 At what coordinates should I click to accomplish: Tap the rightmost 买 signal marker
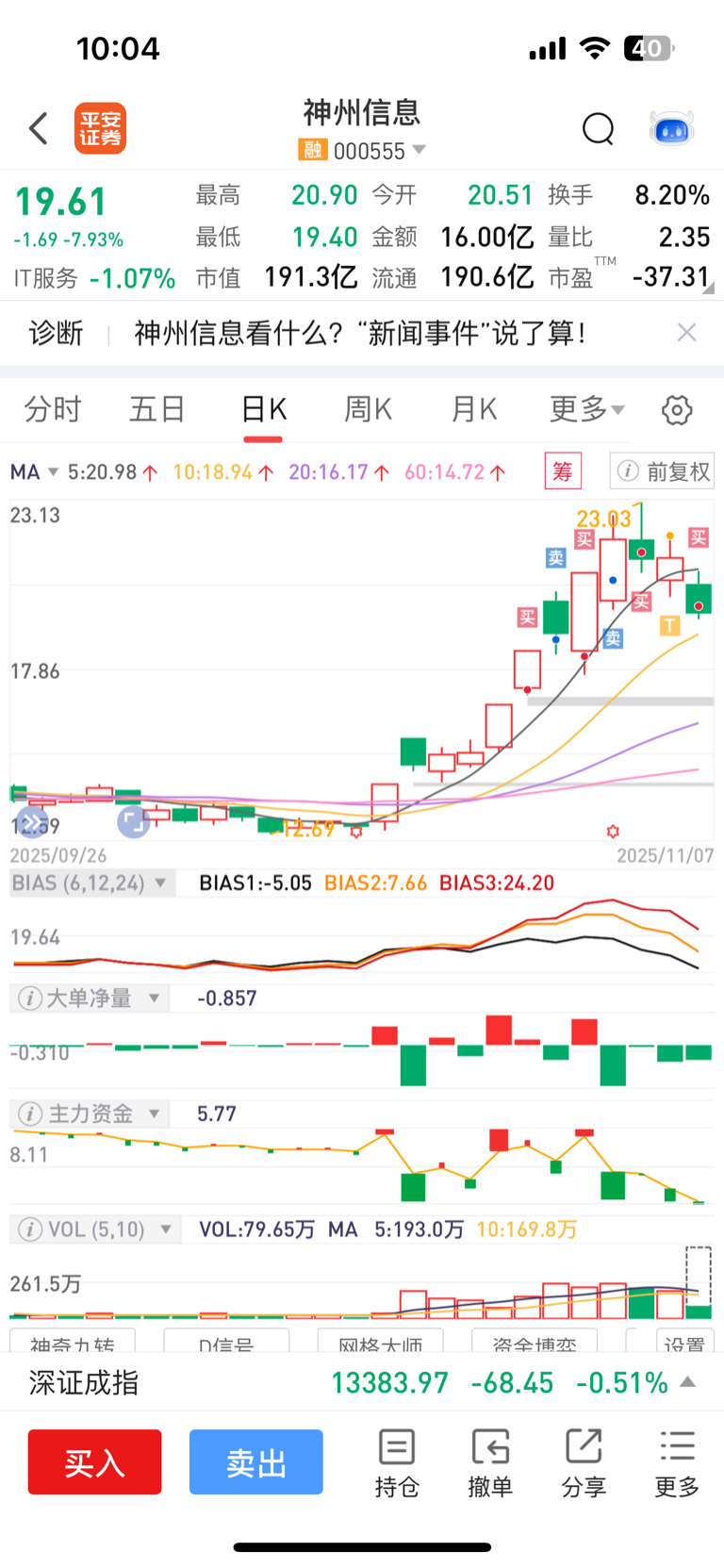pyautogui.click(x=699, y=537)
